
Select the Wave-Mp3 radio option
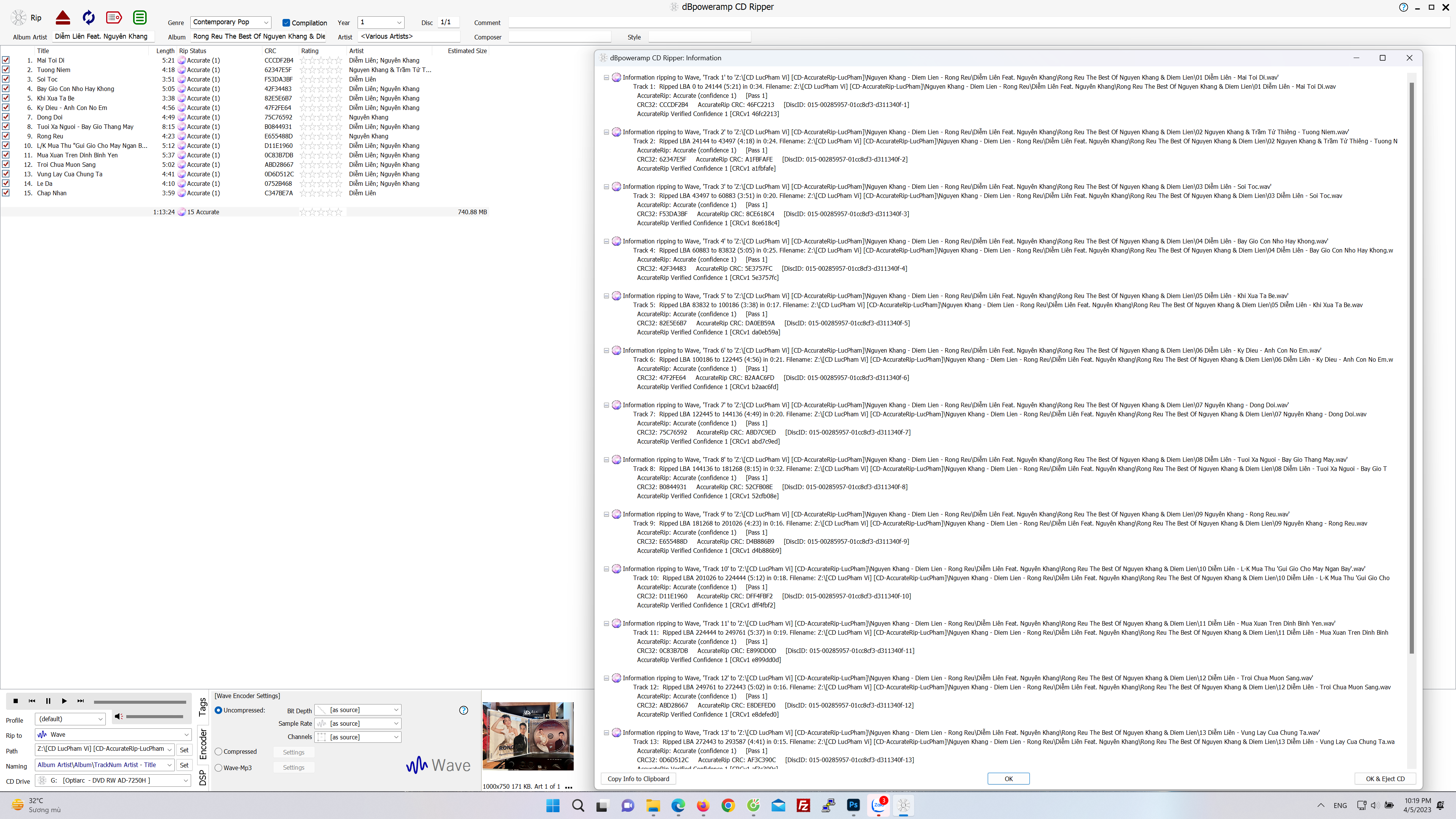(219, 768)
